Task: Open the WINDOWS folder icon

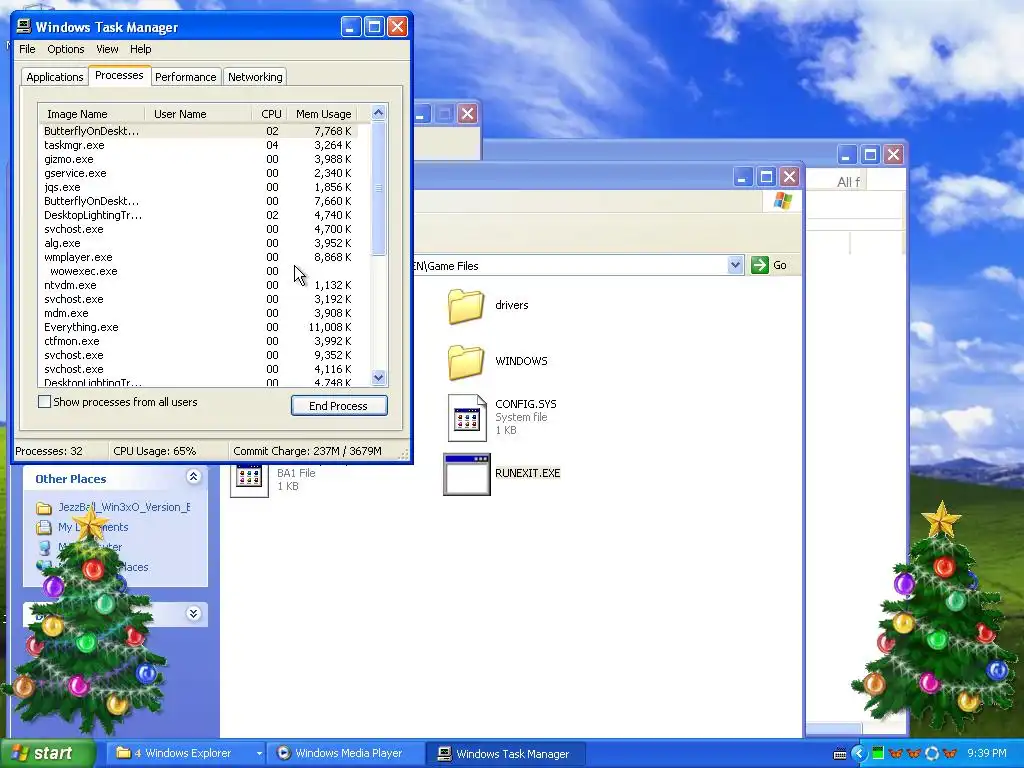Action: tap(466, 362)
